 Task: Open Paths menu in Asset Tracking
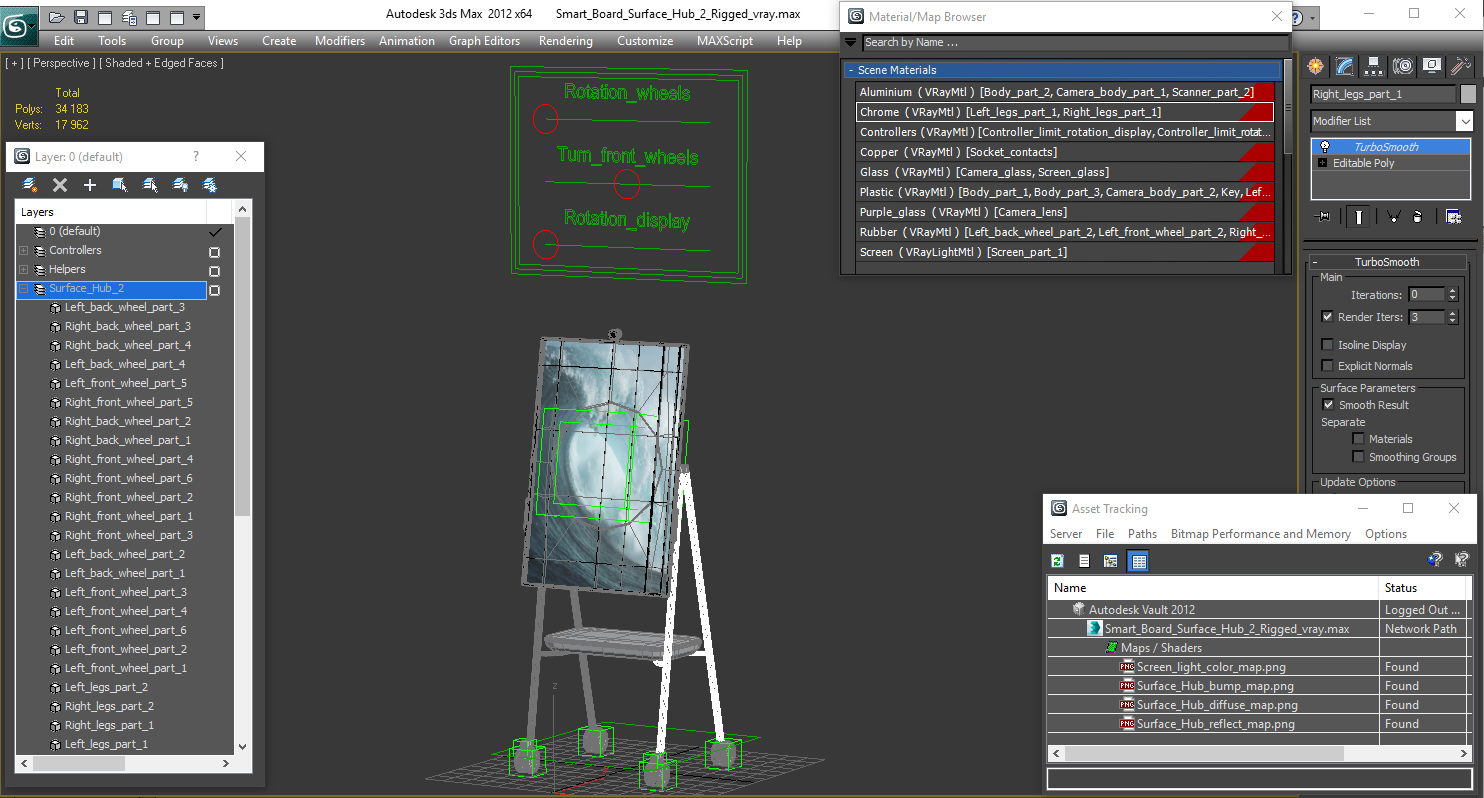point(1142,534)
